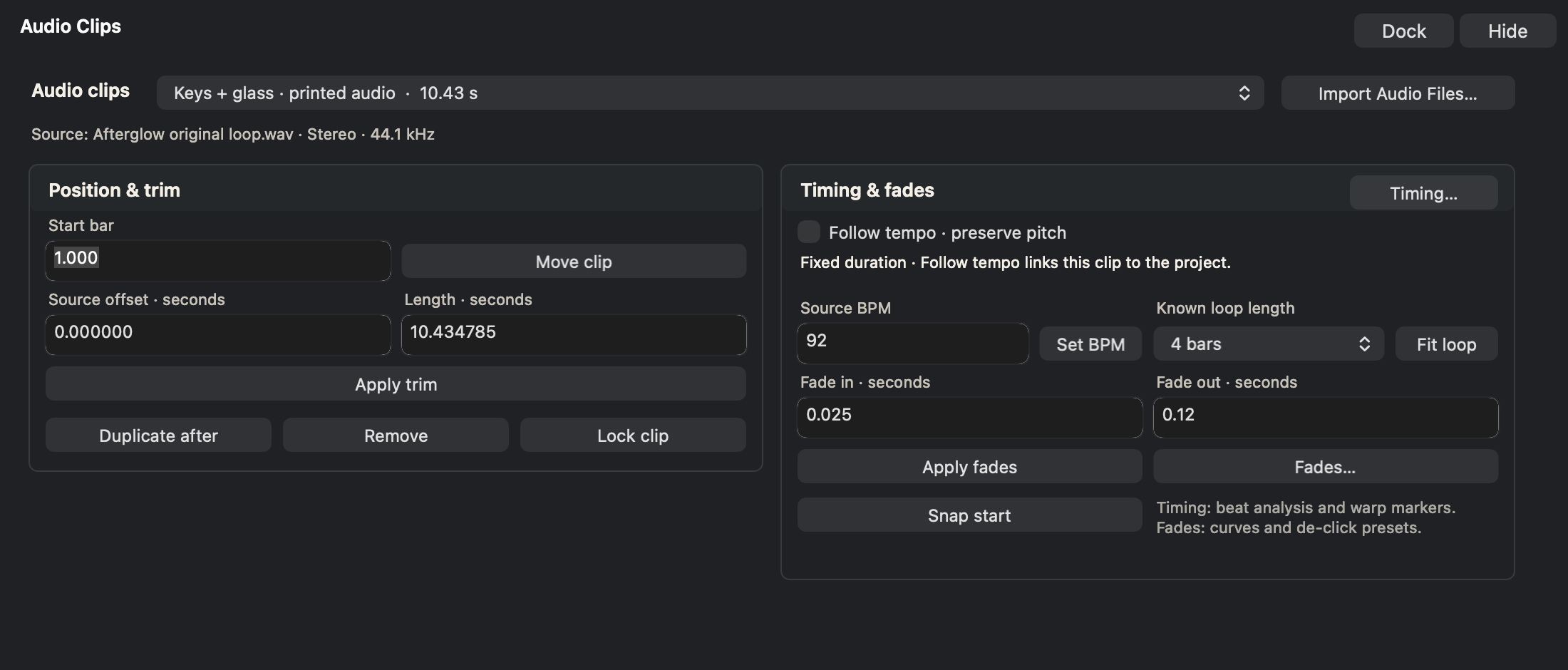
Task: Click the Source offset seconds field
Action: 218,334
